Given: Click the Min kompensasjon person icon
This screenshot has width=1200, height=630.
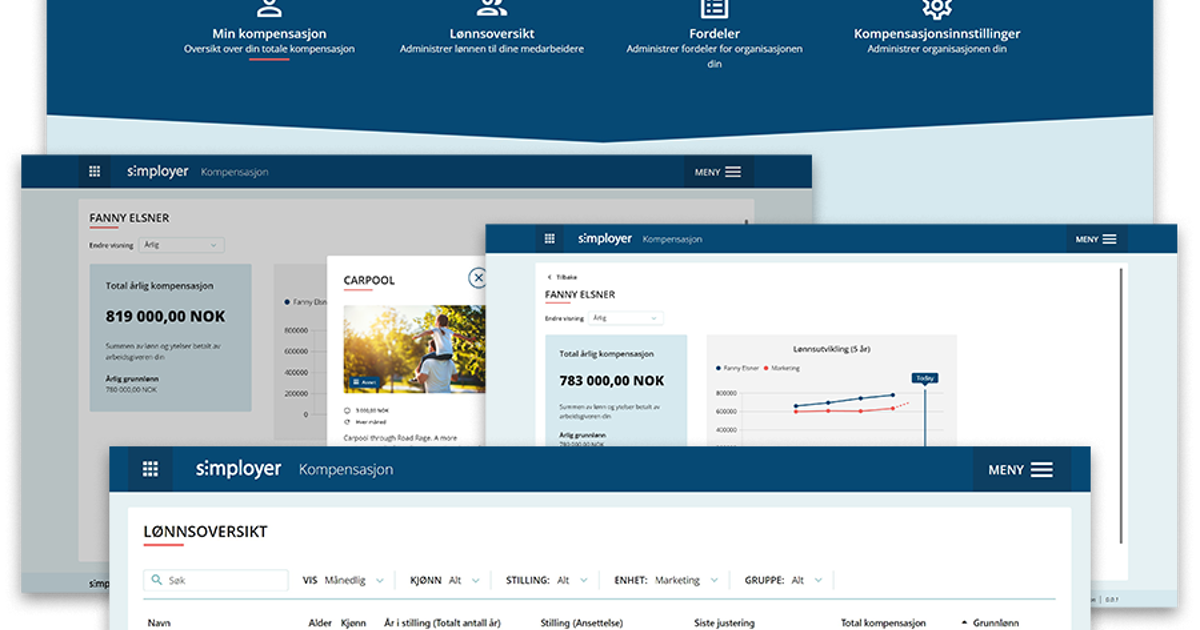Looking at the screenshot, I should [269, 8].
